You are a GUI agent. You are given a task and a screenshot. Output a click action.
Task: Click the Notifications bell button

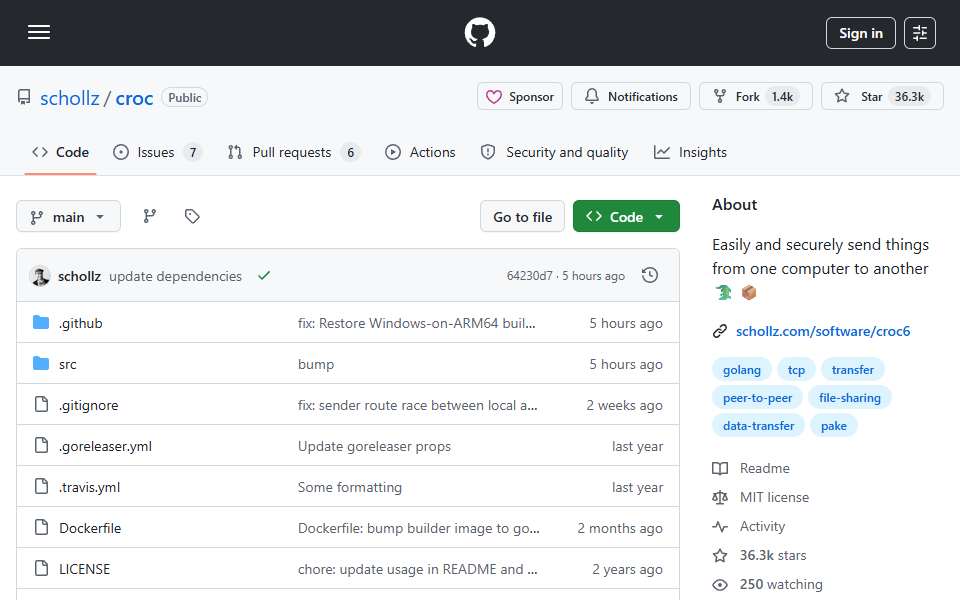click(631, 97)
